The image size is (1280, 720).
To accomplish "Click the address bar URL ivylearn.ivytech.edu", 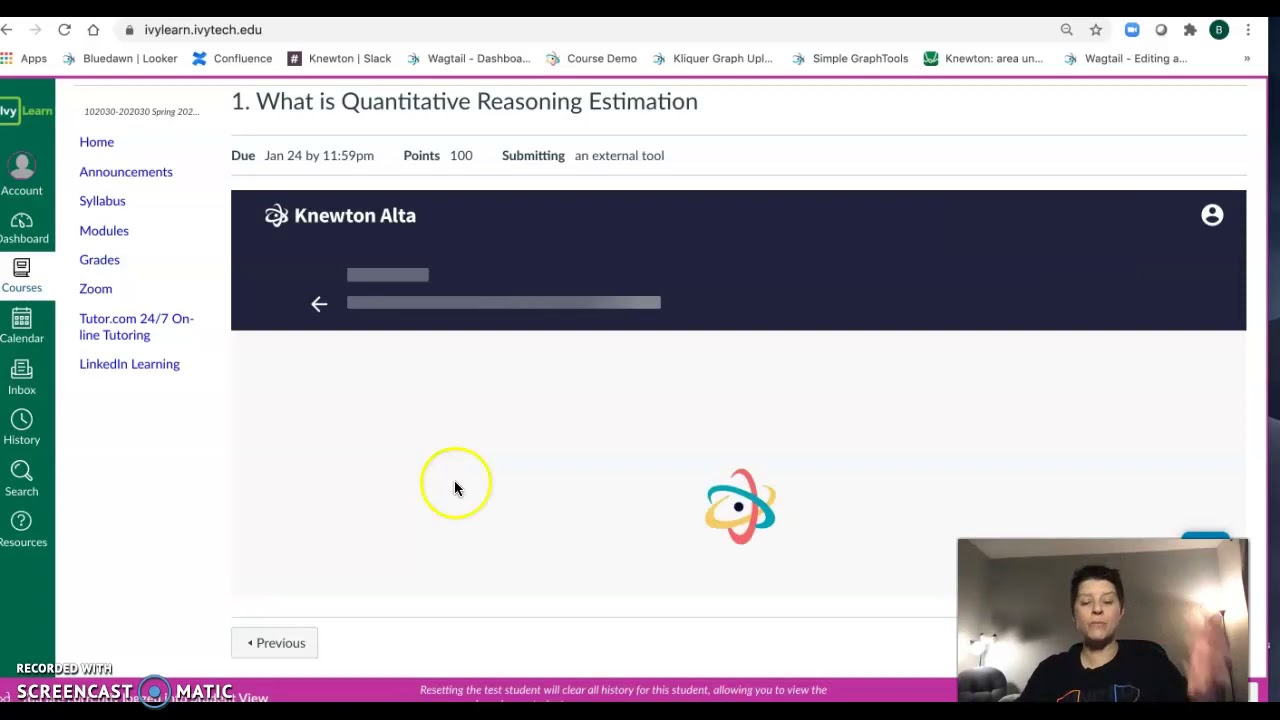I will coord(203,30).
